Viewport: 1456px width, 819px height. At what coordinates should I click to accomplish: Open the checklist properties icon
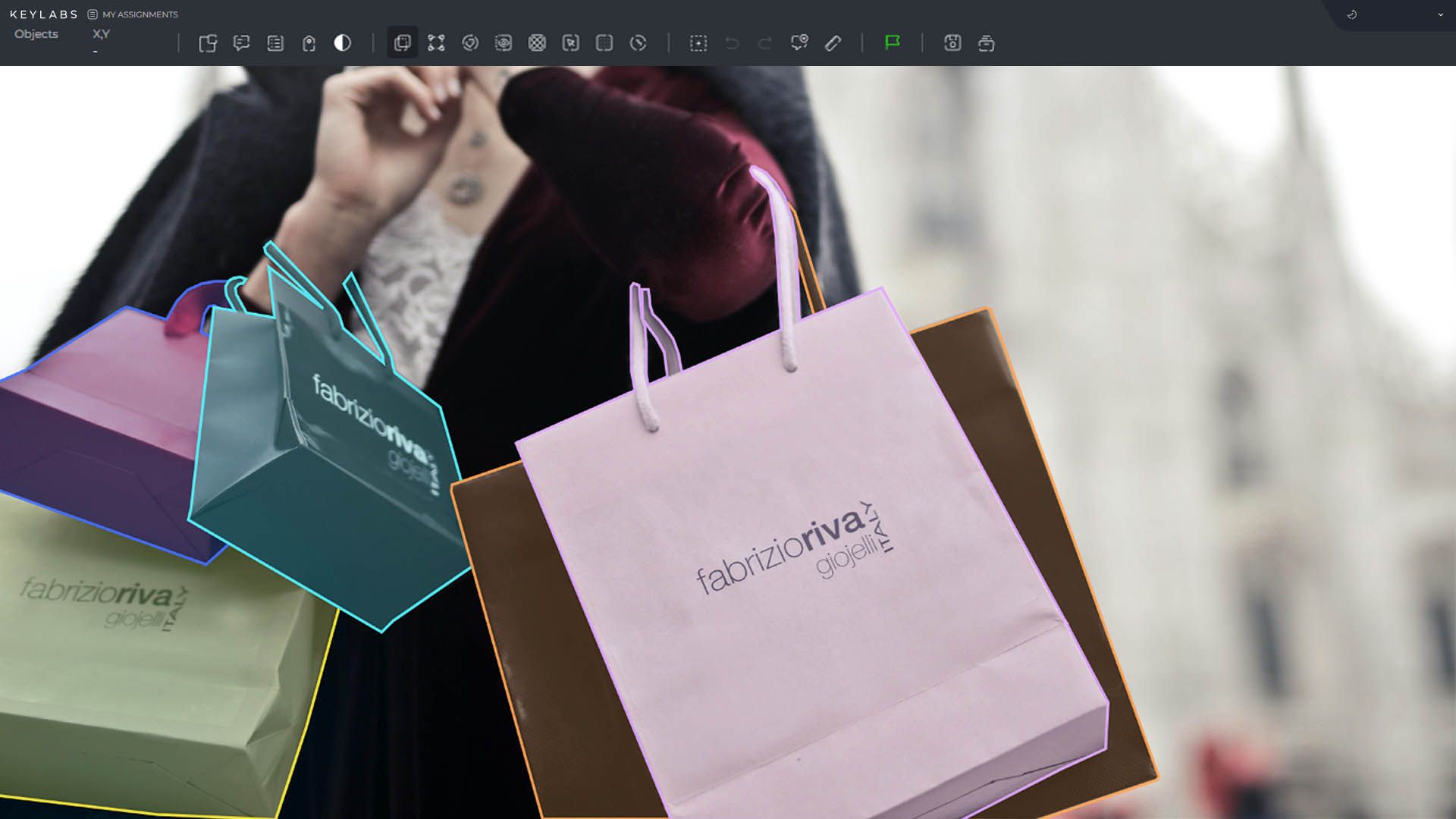[275, 43]
